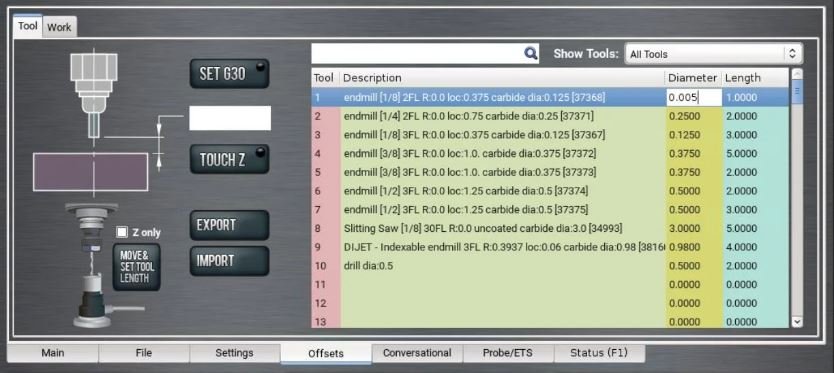This screenshot has width=834, height=373.
Task: Click length 1.0000 of tool 1
Action: [756, 97]
